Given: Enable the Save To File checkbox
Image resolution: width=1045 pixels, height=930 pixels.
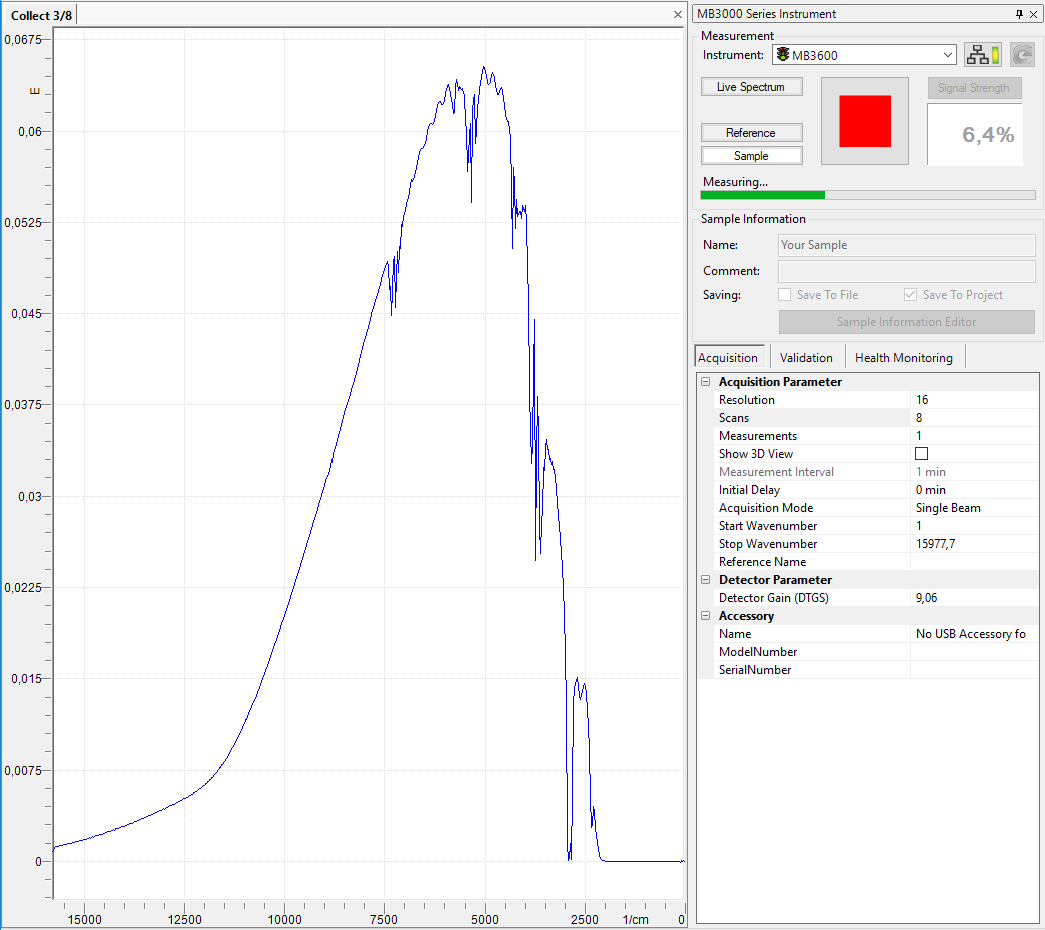Looking at the screenshot, I should tap(785, 295).
